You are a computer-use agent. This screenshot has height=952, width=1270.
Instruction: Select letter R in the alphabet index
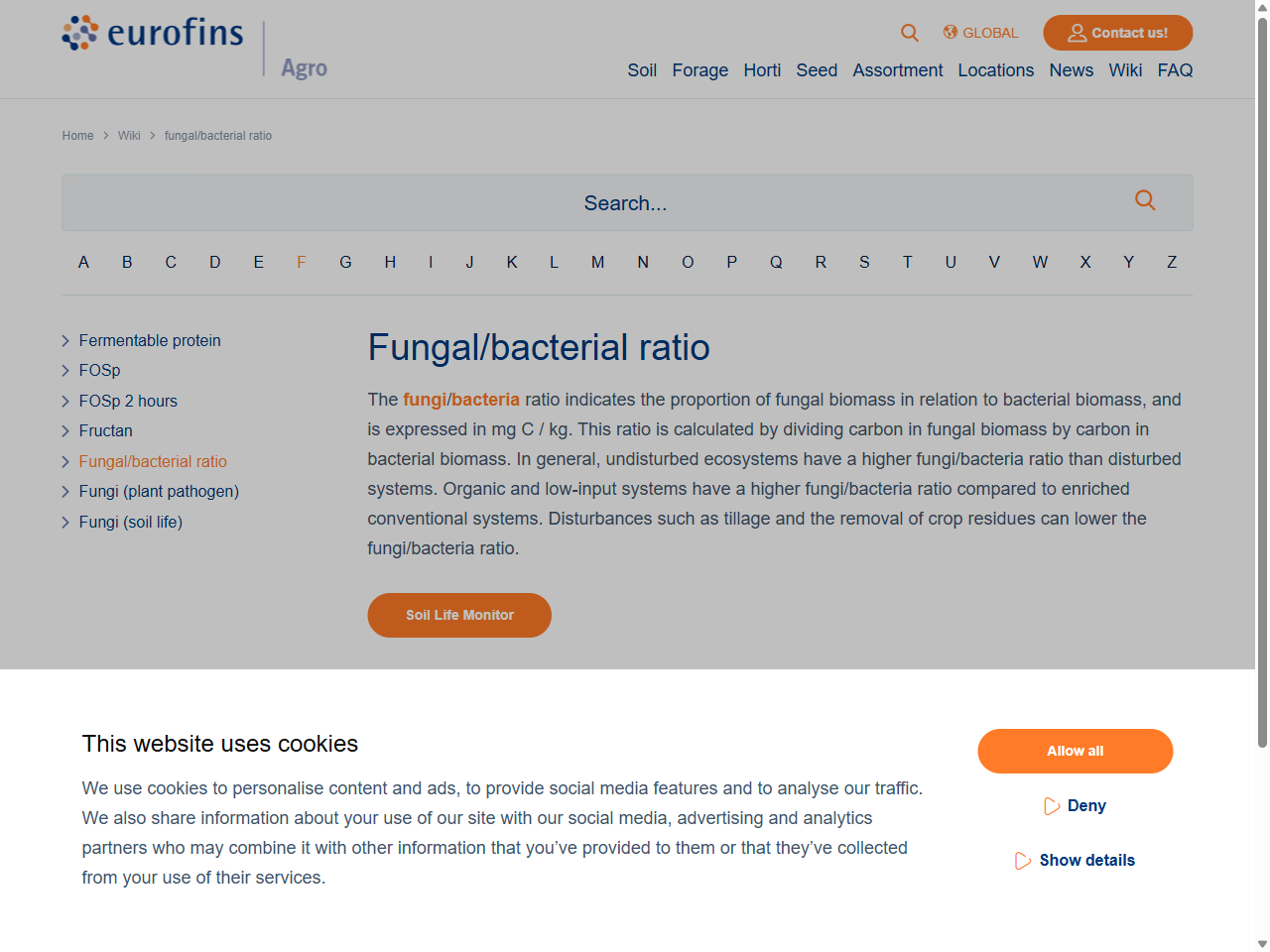click(821, 263)
